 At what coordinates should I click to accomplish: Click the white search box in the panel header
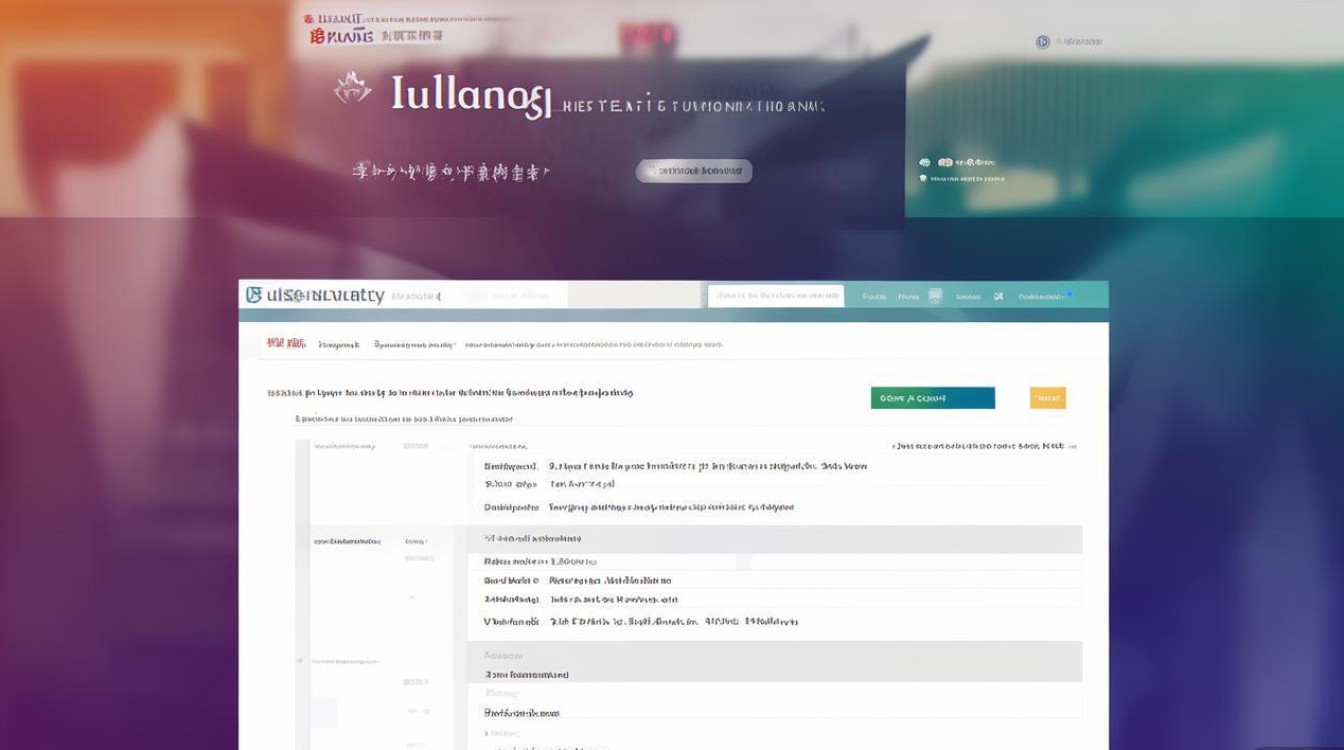tap(776, 295)
